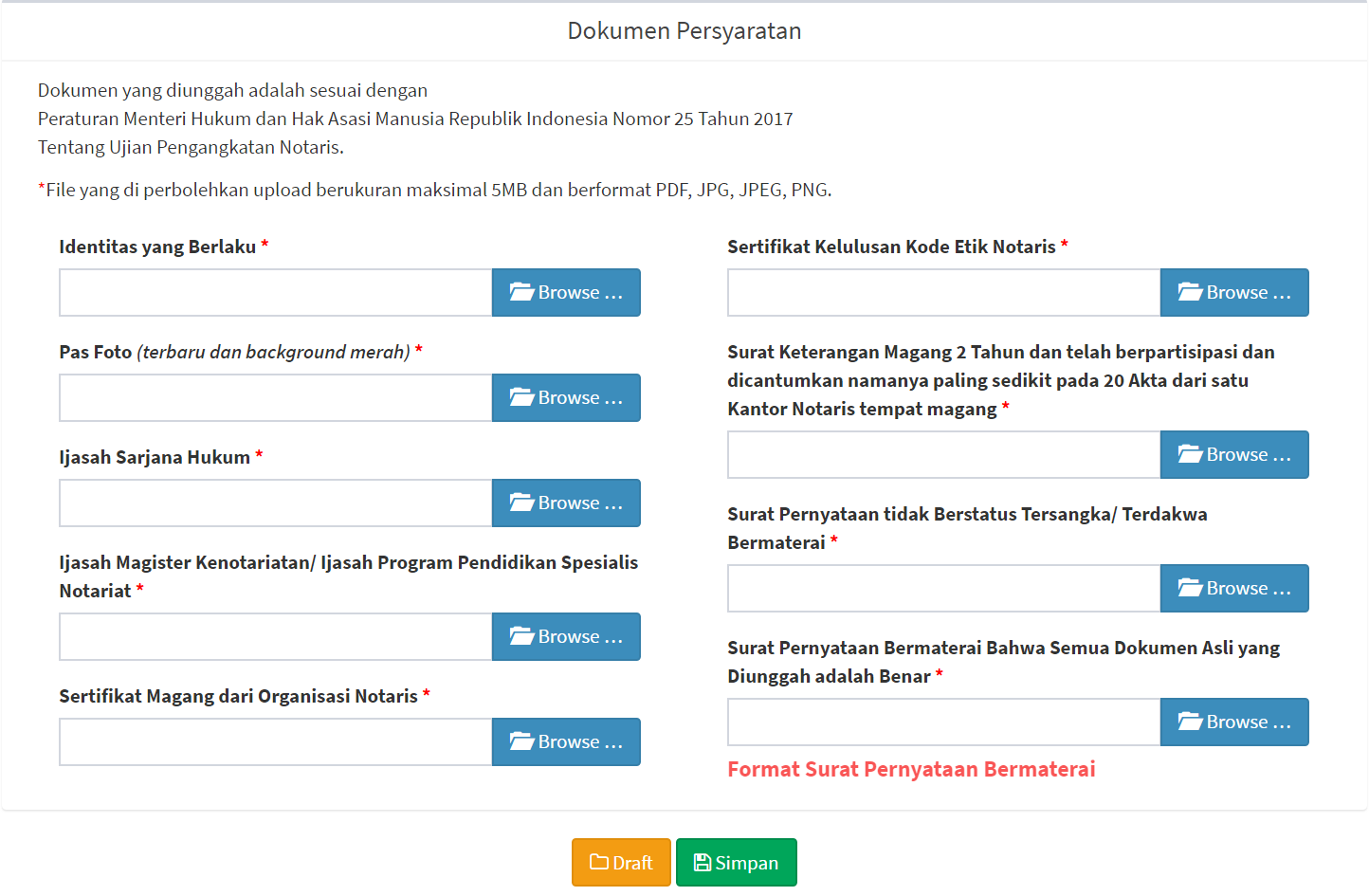Focus the Ijasah Magister Kenotariatan file field
Image resolution: width=1369 pixels, height=896 pixels.
(x=276, y=636)
